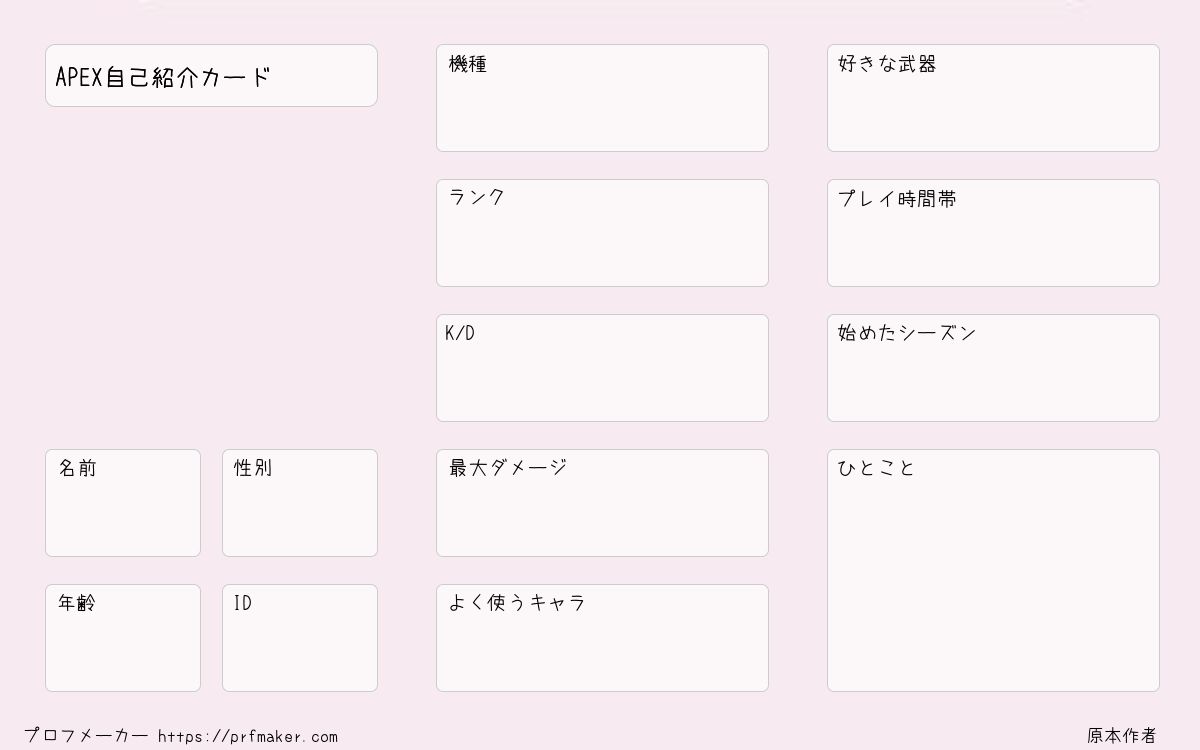Select the プレイ時間帯 field box
Screen dimensions: 1200x750
coord(993,233)
